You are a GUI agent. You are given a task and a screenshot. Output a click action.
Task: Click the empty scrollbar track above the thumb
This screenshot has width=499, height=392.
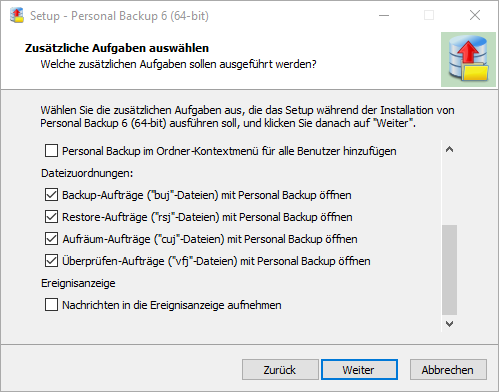(449, 191)
